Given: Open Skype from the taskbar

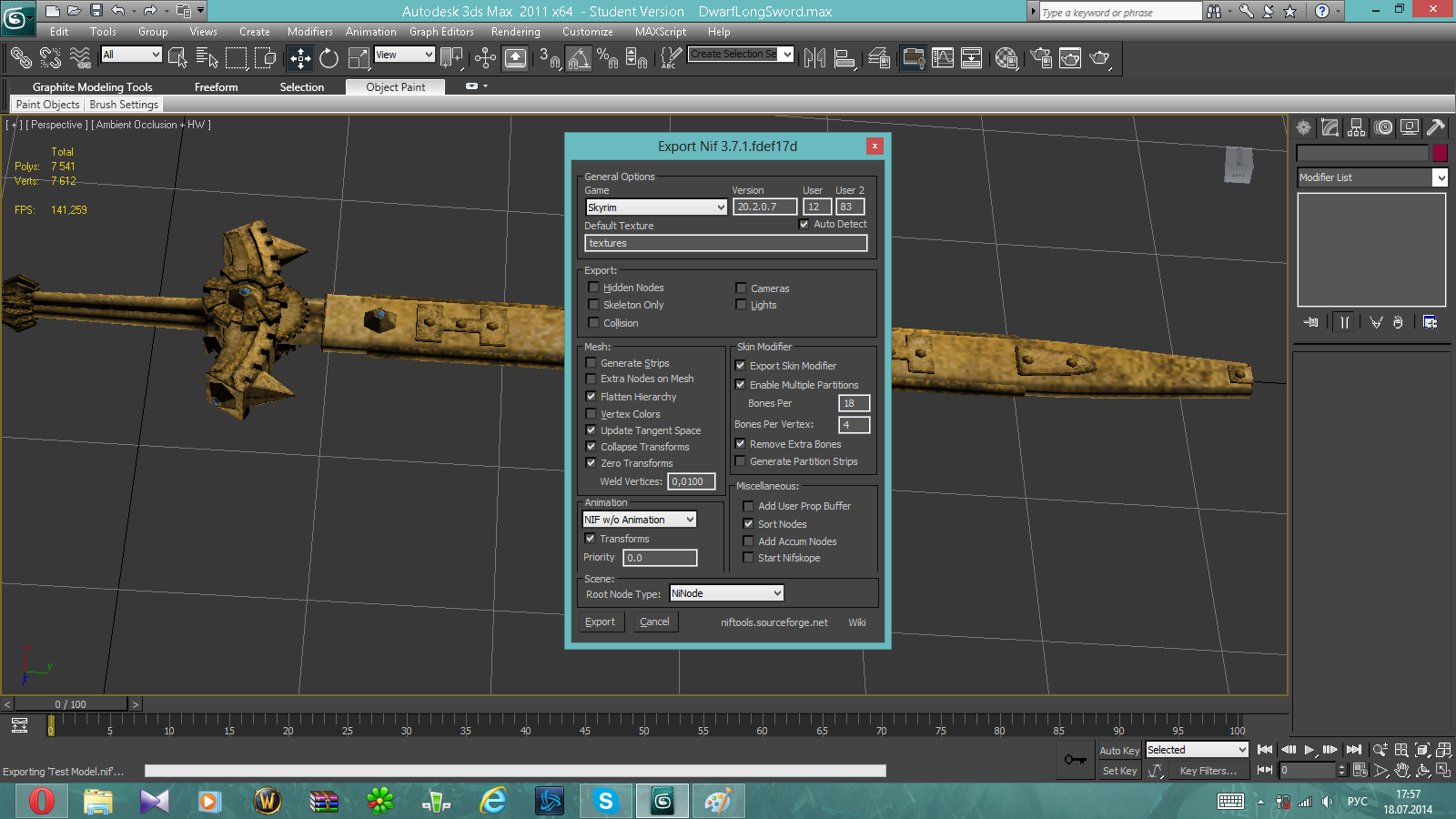Looking at the screenshot, I should click(605, 801).
